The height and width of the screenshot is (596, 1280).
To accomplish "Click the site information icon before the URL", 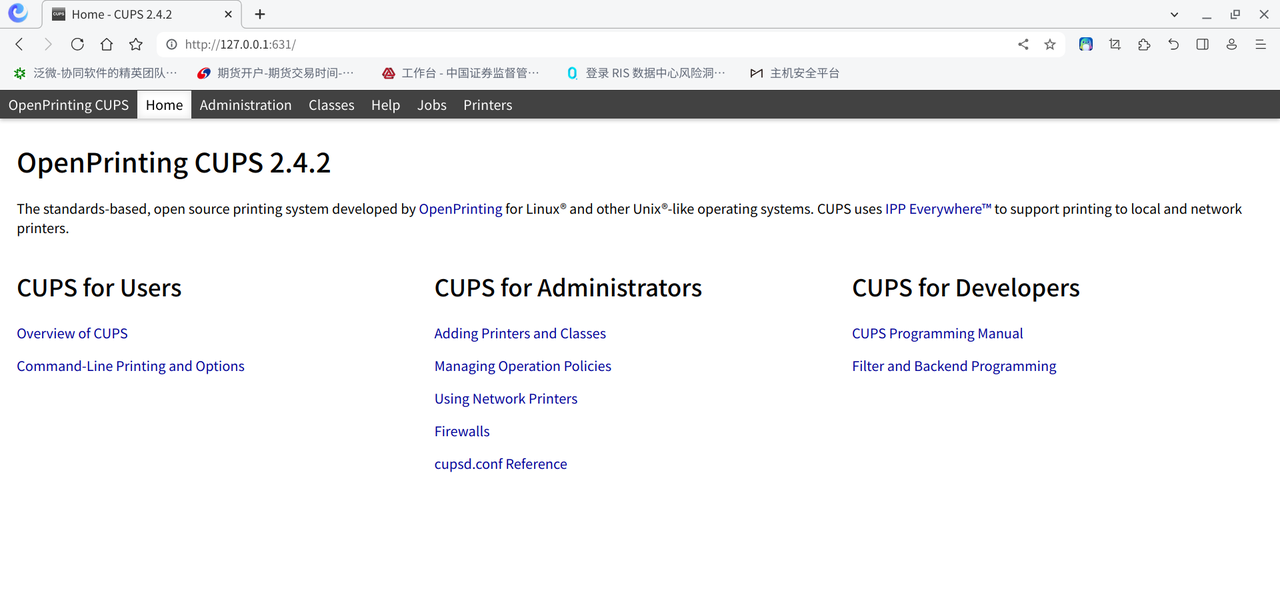I will pyautogui.click(x=171, y=44).
